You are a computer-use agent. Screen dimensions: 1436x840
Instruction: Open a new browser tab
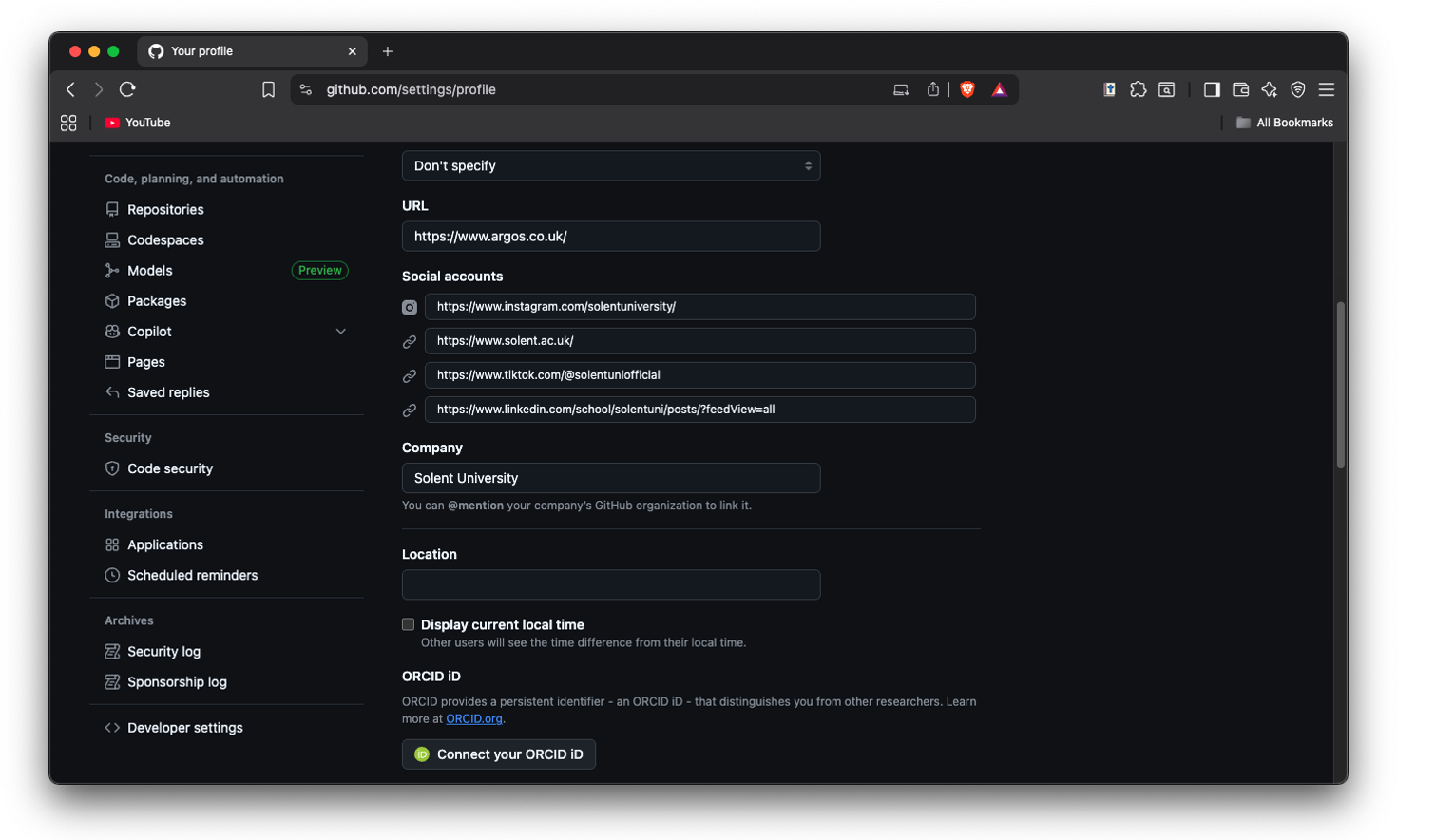[387, 51]
